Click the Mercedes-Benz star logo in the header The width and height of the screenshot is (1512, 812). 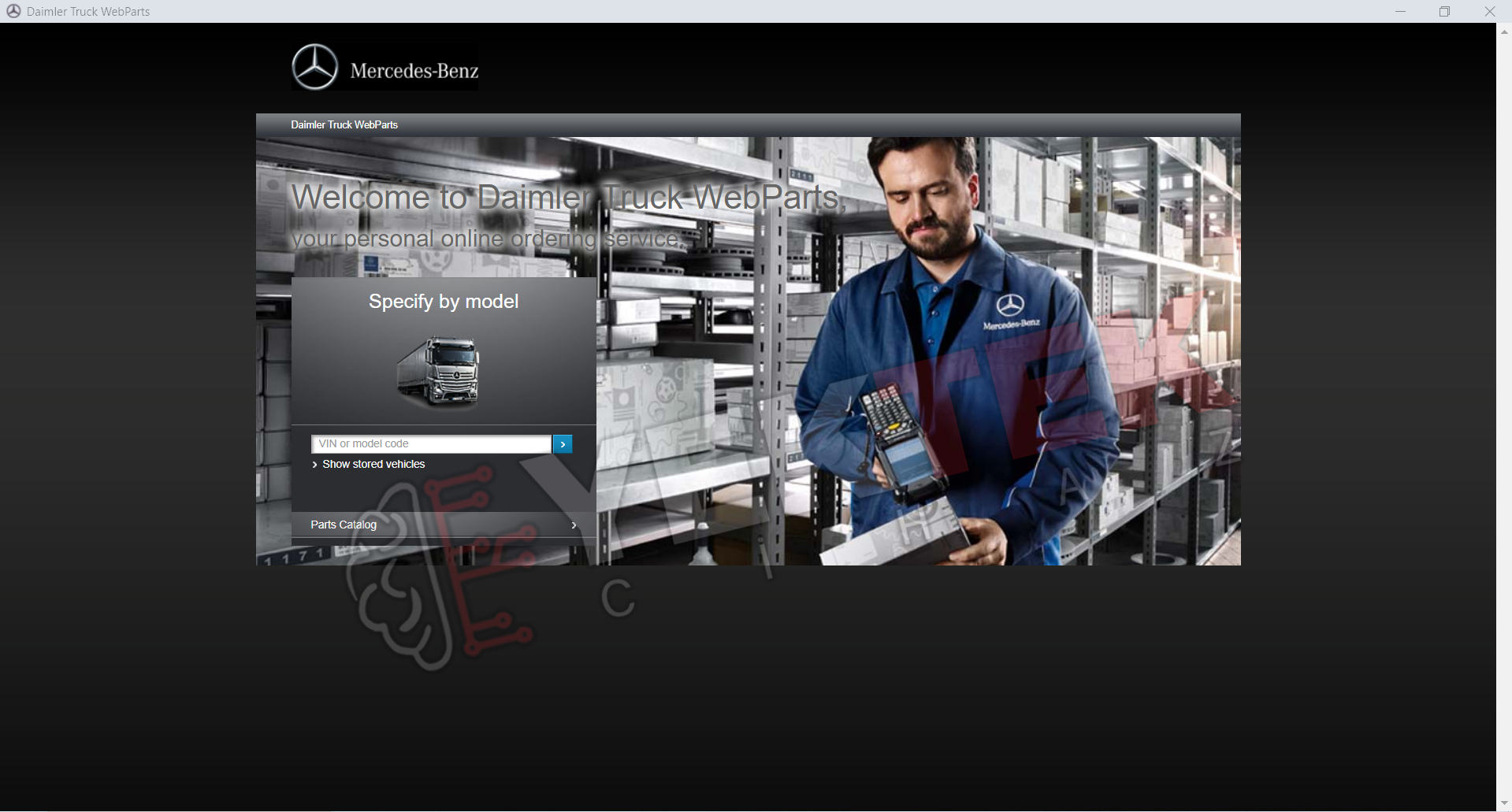(x=315, y=67)
